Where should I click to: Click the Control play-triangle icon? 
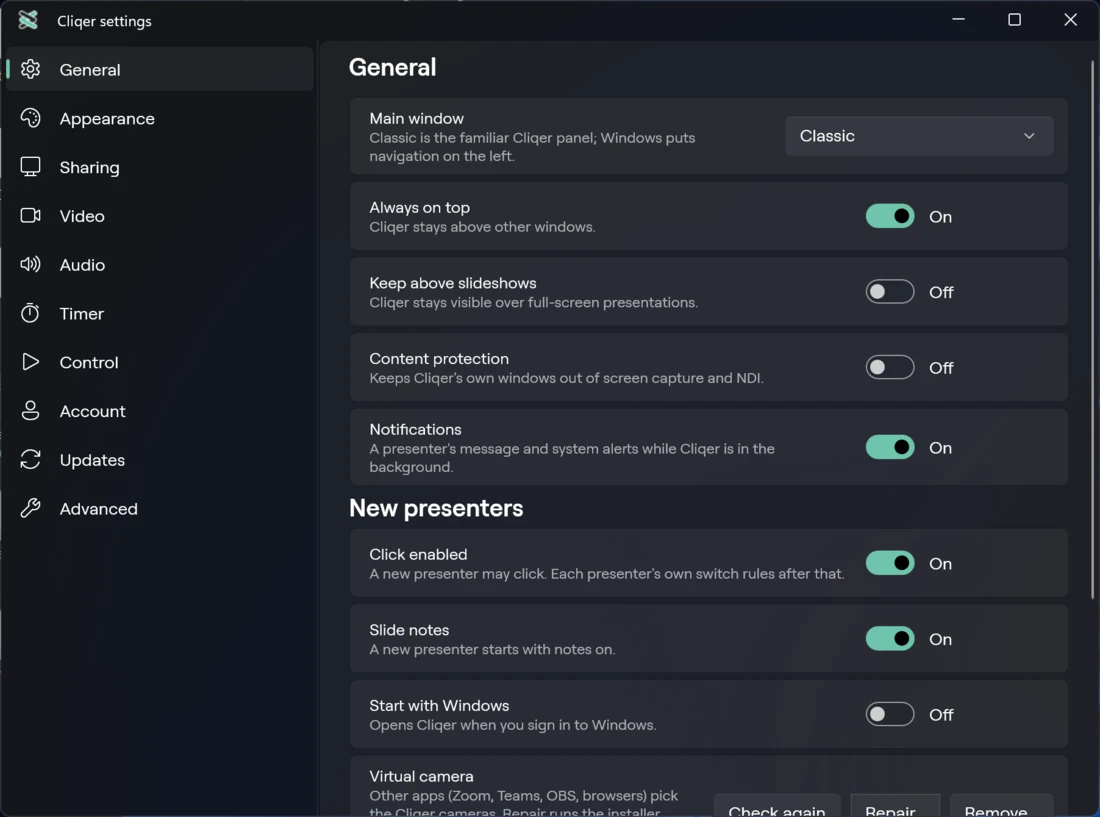30,362
